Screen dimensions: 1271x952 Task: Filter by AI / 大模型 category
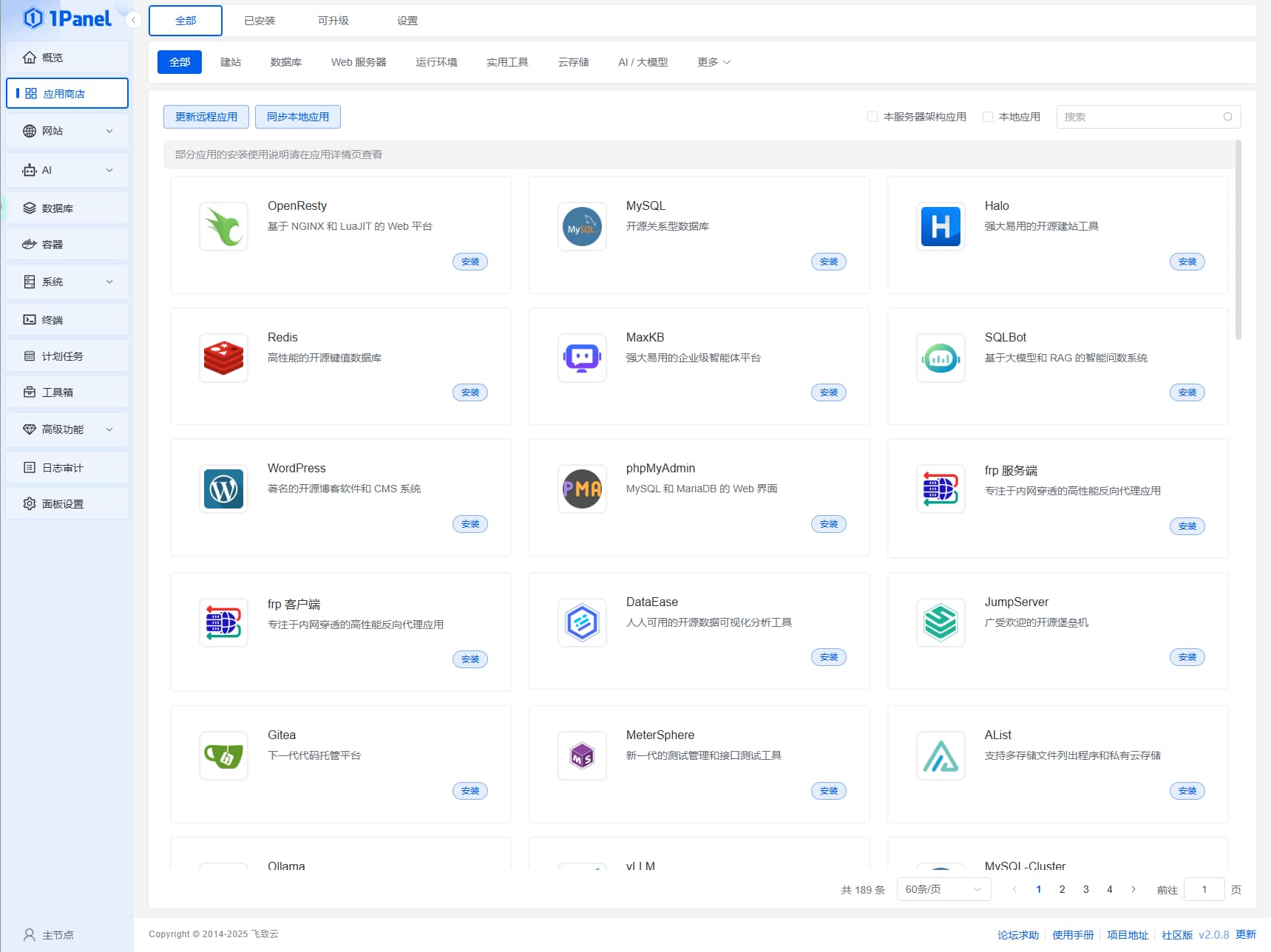[643, 62]
